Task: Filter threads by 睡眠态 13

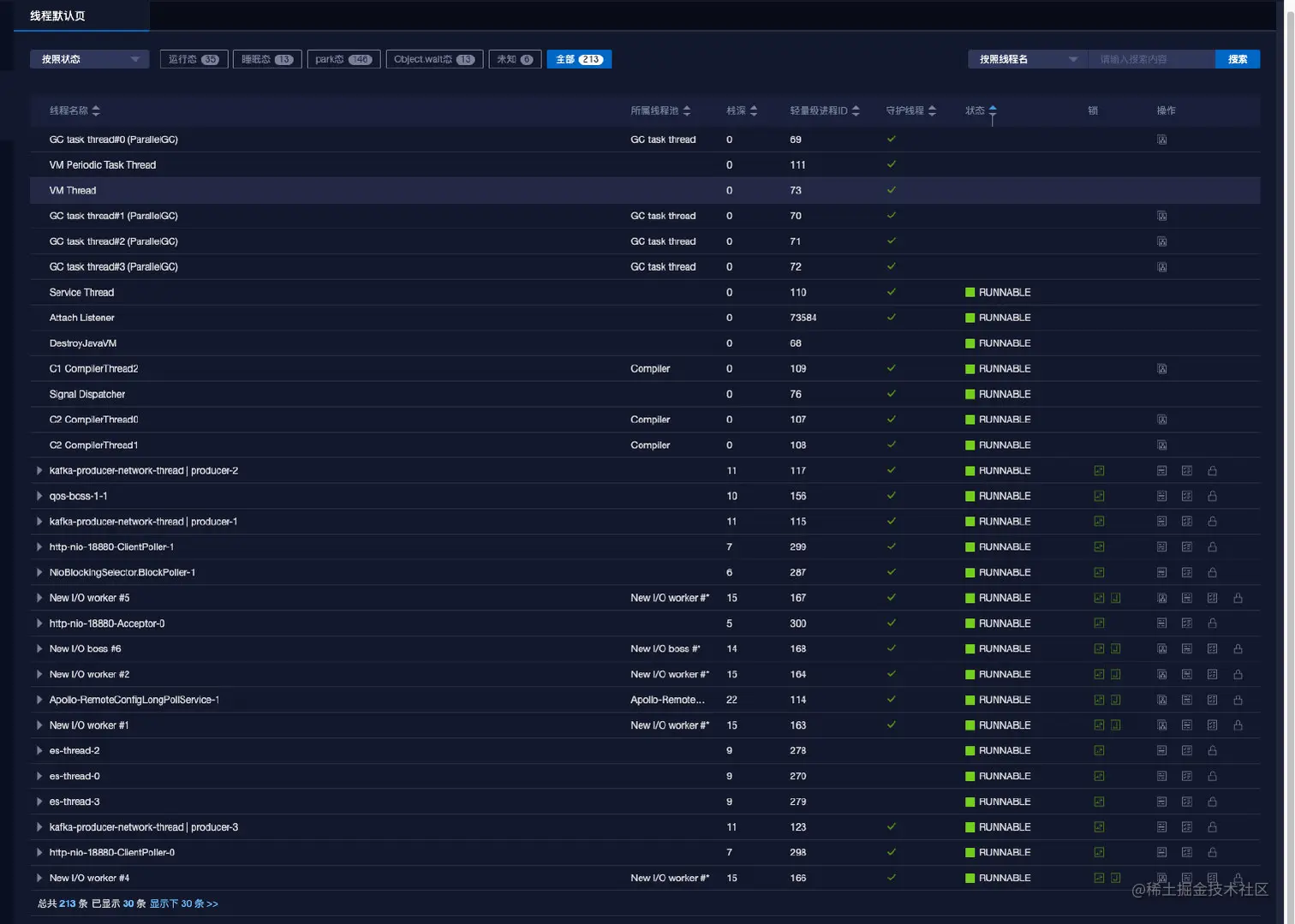Action: tap(267, 59)
